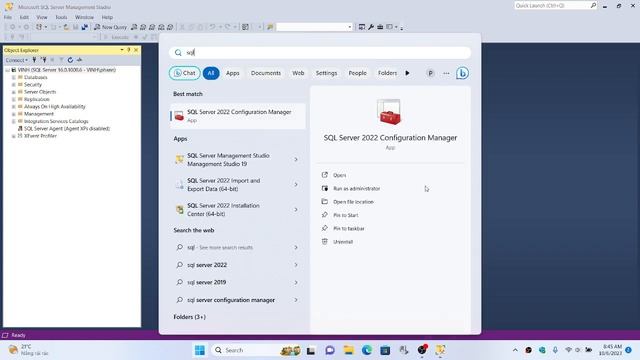
Task: Collapse the VINH server root node
Action: [7, 70]
